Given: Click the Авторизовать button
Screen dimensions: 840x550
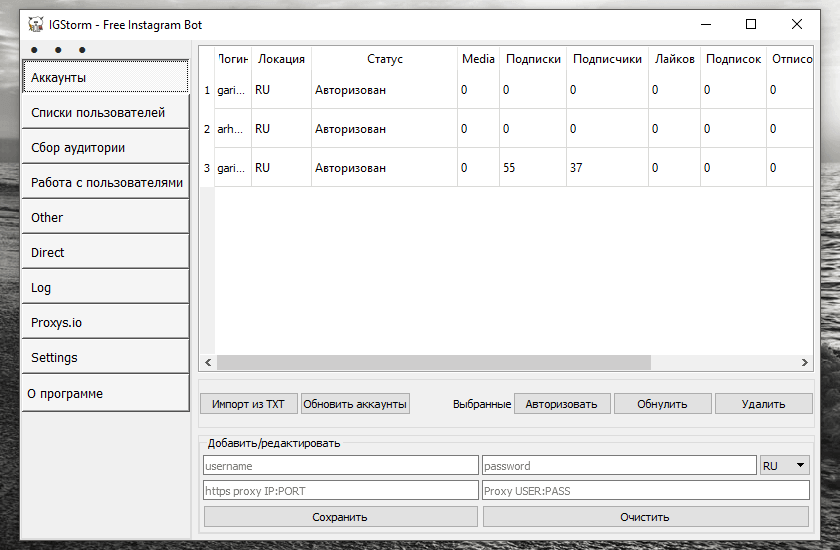Looking at the screenshot, I should 561,404.
